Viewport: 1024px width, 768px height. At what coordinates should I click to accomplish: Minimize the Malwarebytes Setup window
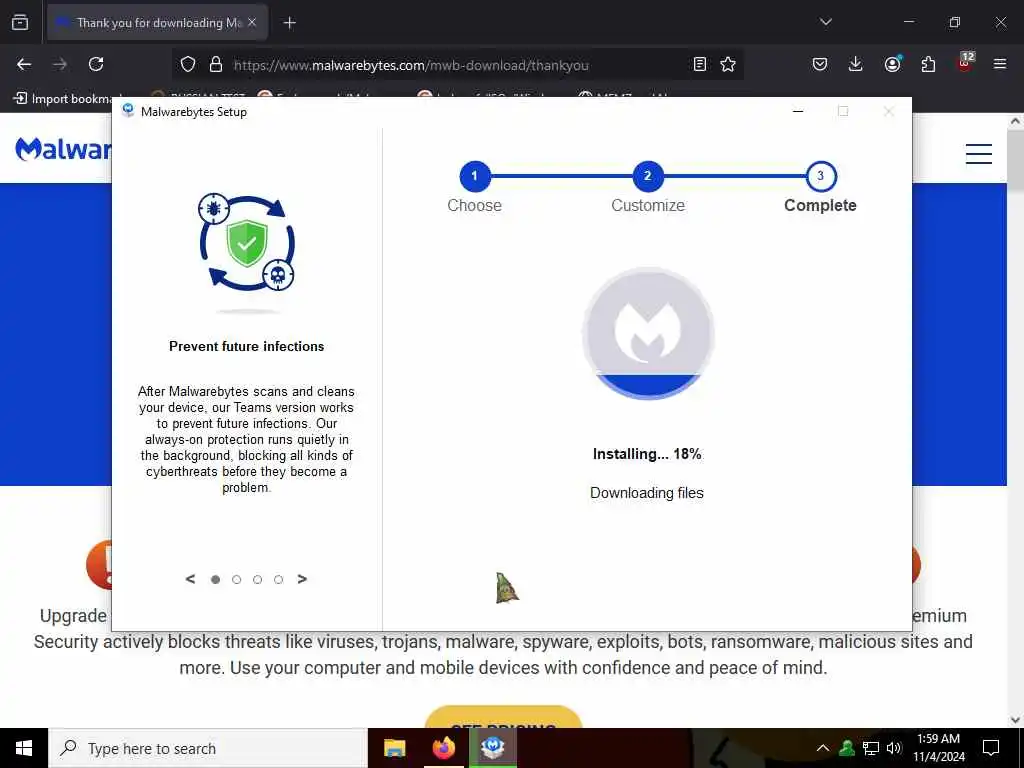tap(797, 112)
